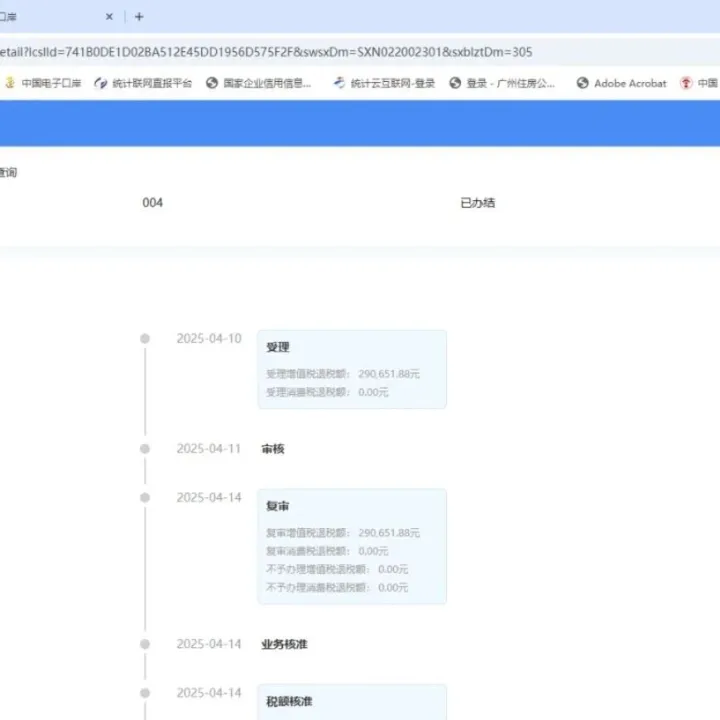Open the 统计云互联网-登录 bookmark

click(384, 83)
